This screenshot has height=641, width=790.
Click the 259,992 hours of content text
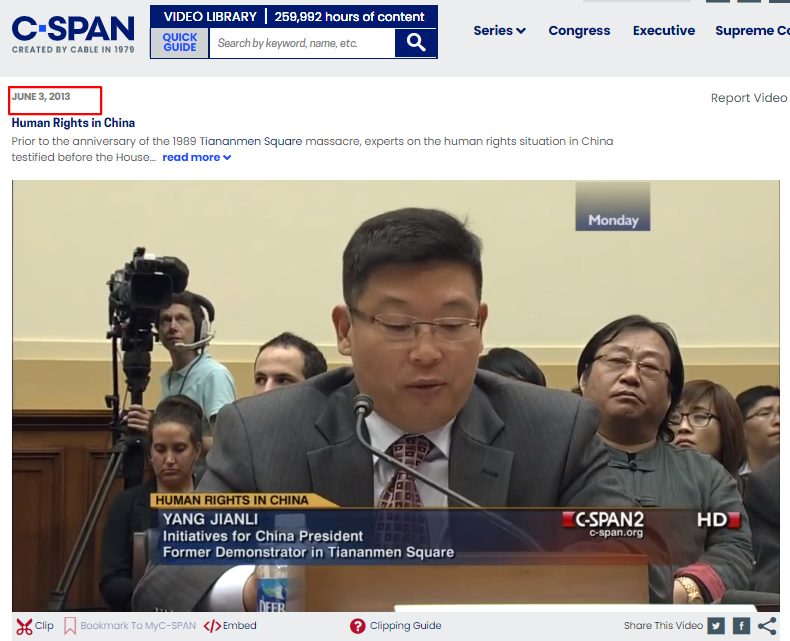pos(350,17)
